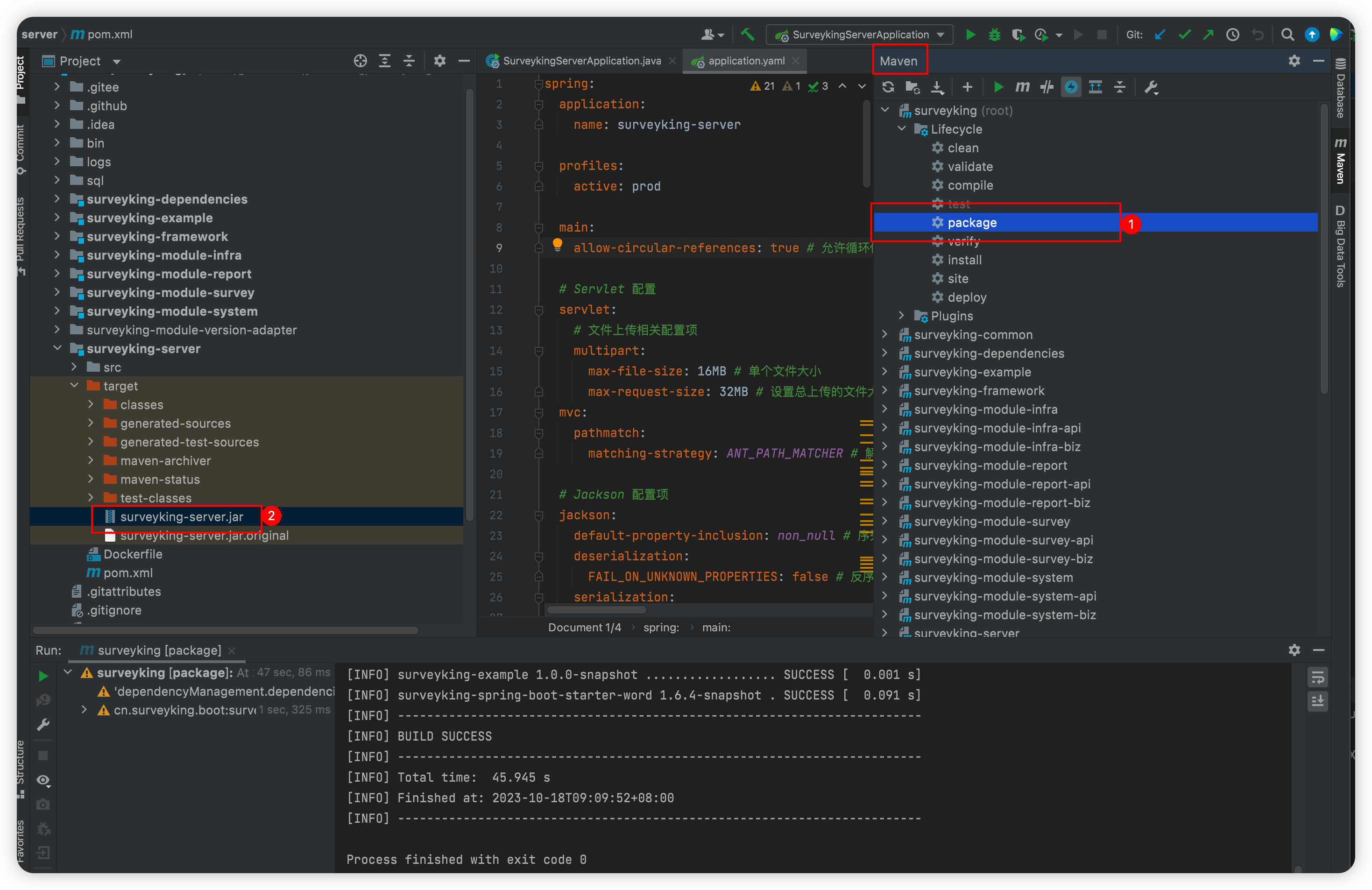This screenshot has width=1372, height=890.
Task: Open Maven settings wrench
Action: tap(1151, 87)
